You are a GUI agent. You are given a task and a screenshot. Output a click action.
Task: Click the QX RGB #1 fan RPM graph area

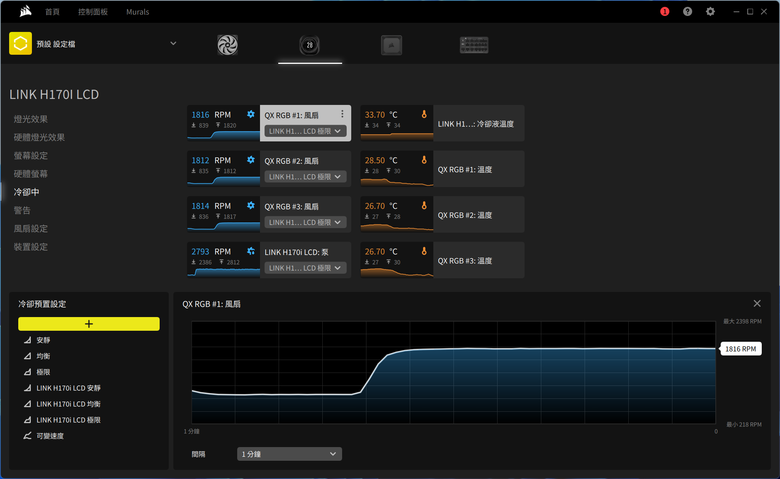pyautogui.click(x=454, y=373)
